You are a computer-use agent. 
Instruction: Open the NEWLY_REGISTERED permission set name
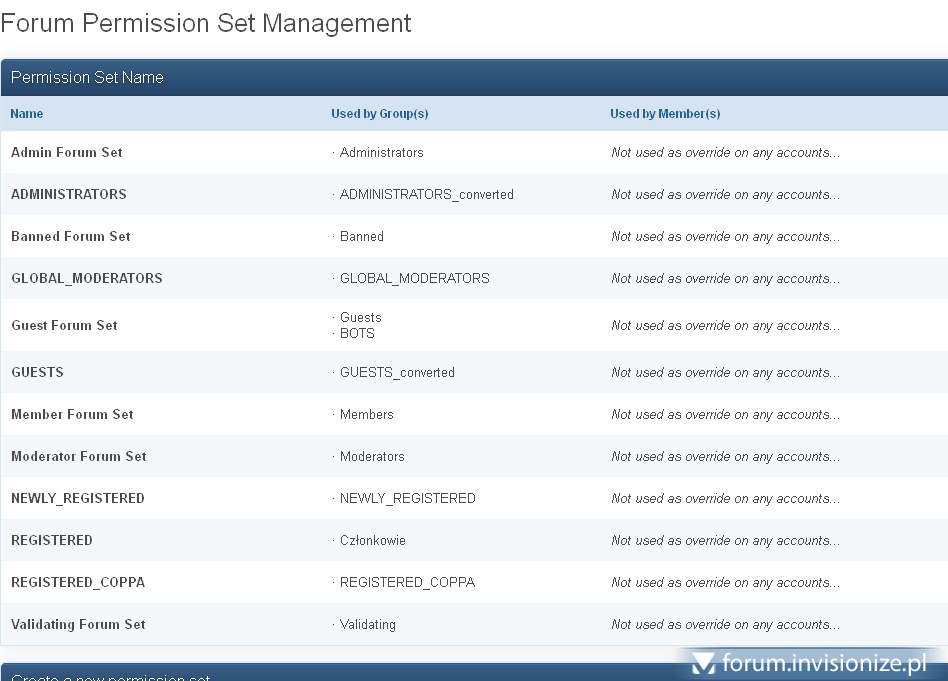click(78, 499)
